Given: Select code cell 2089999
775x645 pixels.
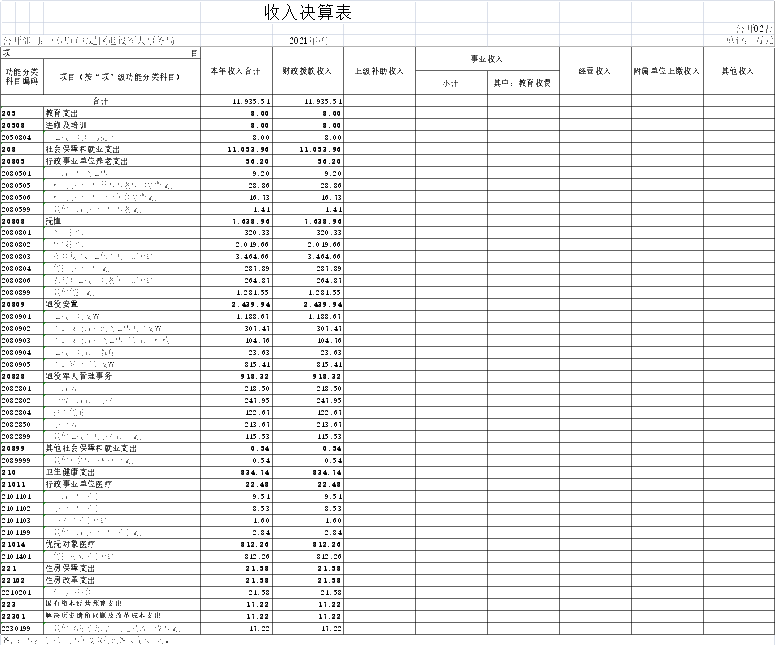Looking at the screenshot, I should pyautogui.click(x=22, y=460).
